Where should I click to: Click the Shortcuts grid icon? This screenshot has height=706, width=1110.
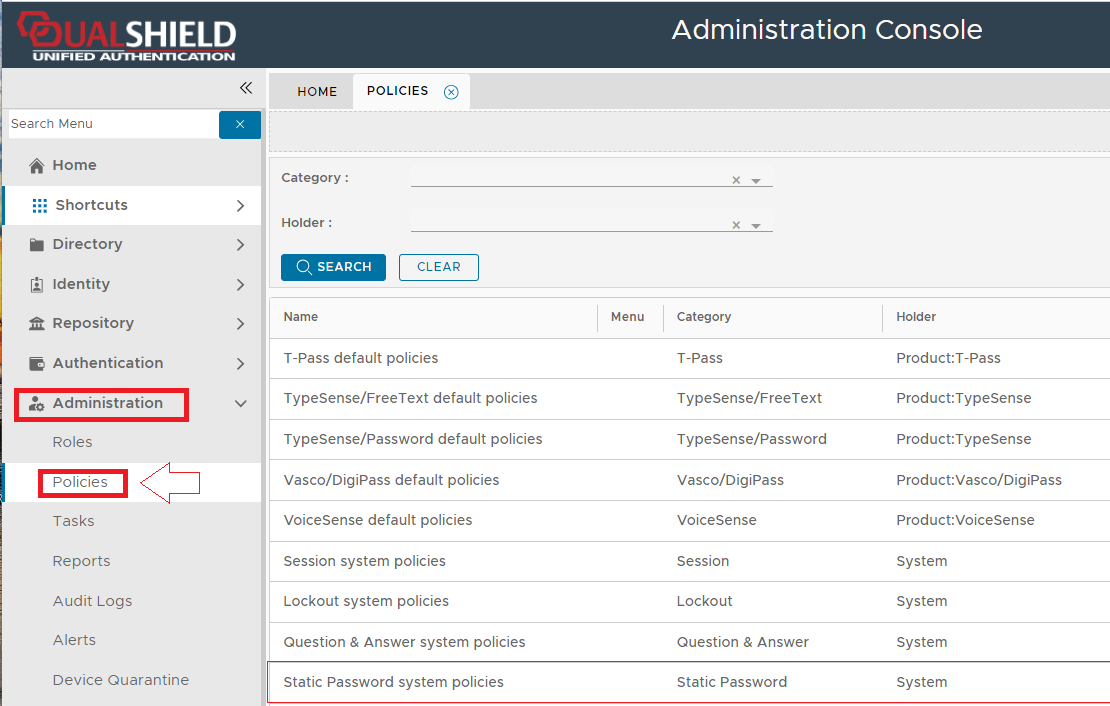[40, 205]
